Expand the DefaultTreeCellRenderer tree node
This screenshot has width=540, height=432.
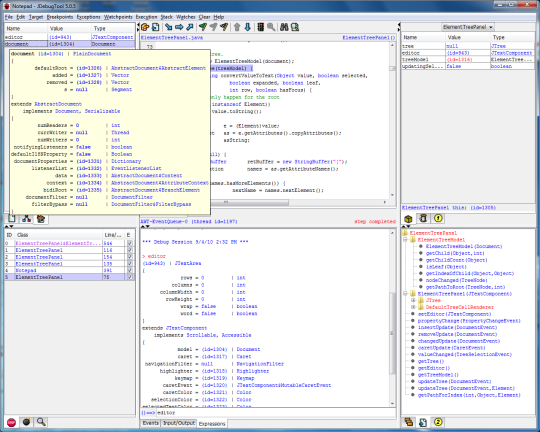coord(413,307)
